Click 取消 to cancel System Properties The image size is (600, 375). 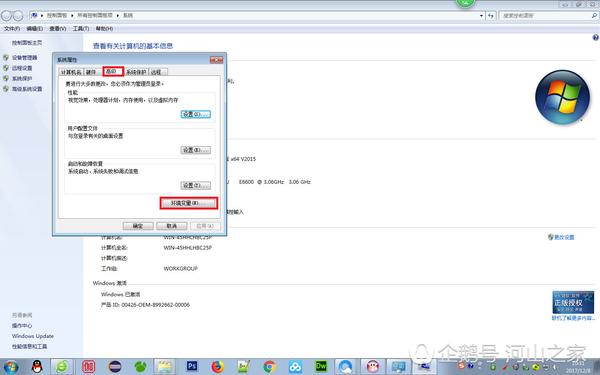pos(171,226)
